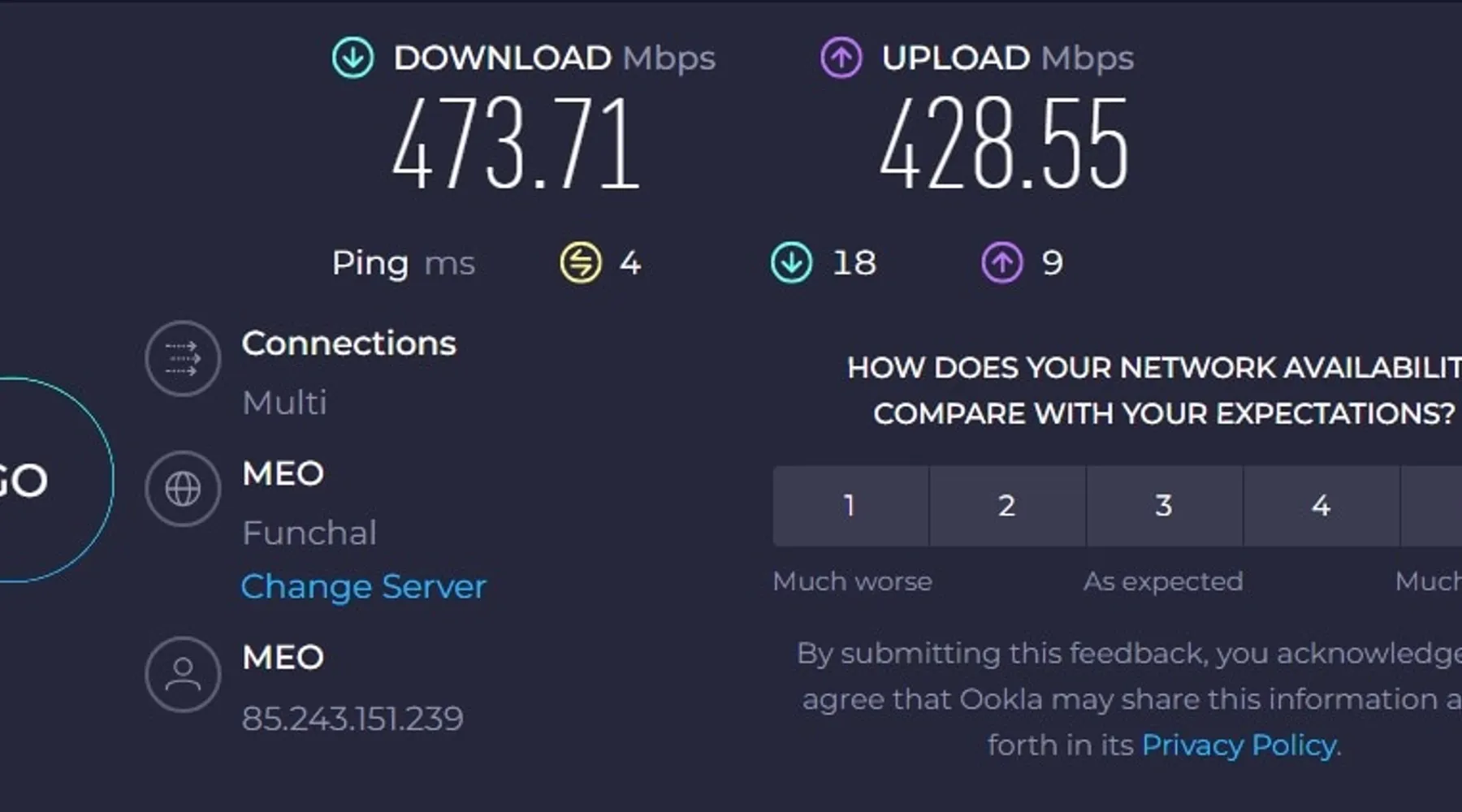Click the 473.71 download speed result
The width and height of the screenshot is (1462, 812).
point(517,145)
